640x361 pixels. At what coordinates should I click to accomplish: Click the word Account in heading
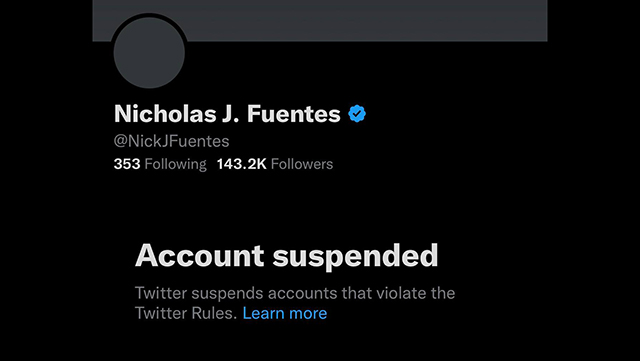(200, 256)
